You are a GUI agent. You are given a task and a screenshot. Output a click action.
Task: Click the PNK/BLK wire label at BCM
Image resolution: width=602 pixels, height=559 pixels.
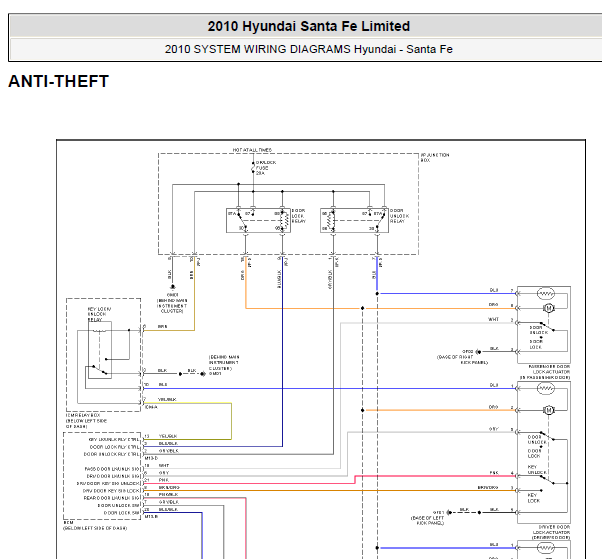168,494
